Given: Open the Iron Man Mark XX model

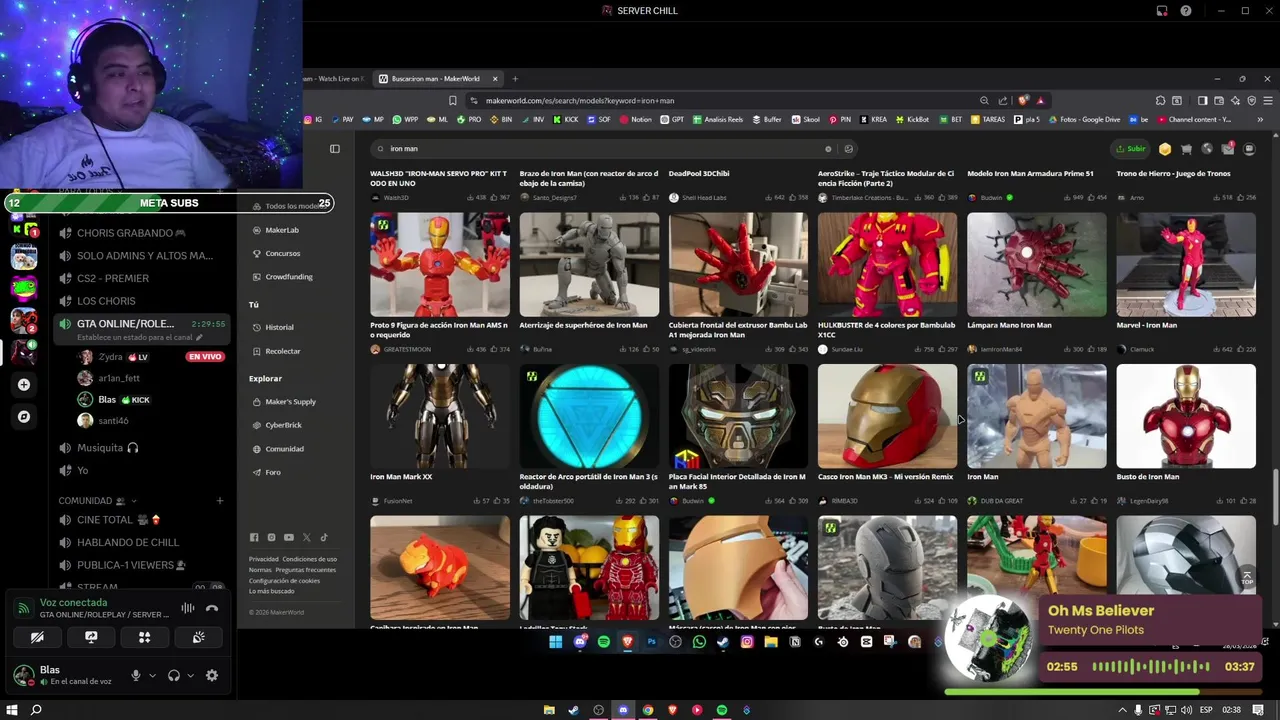Looking at the screenshot, I should 440,416.
